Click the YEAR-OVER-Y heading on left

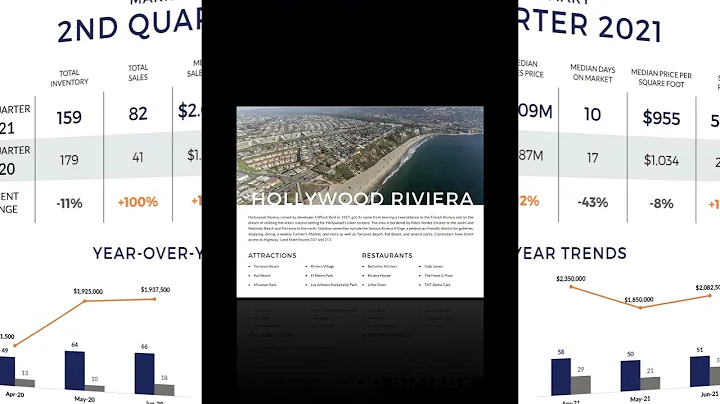pyautogui.click(x=147, y=253)
